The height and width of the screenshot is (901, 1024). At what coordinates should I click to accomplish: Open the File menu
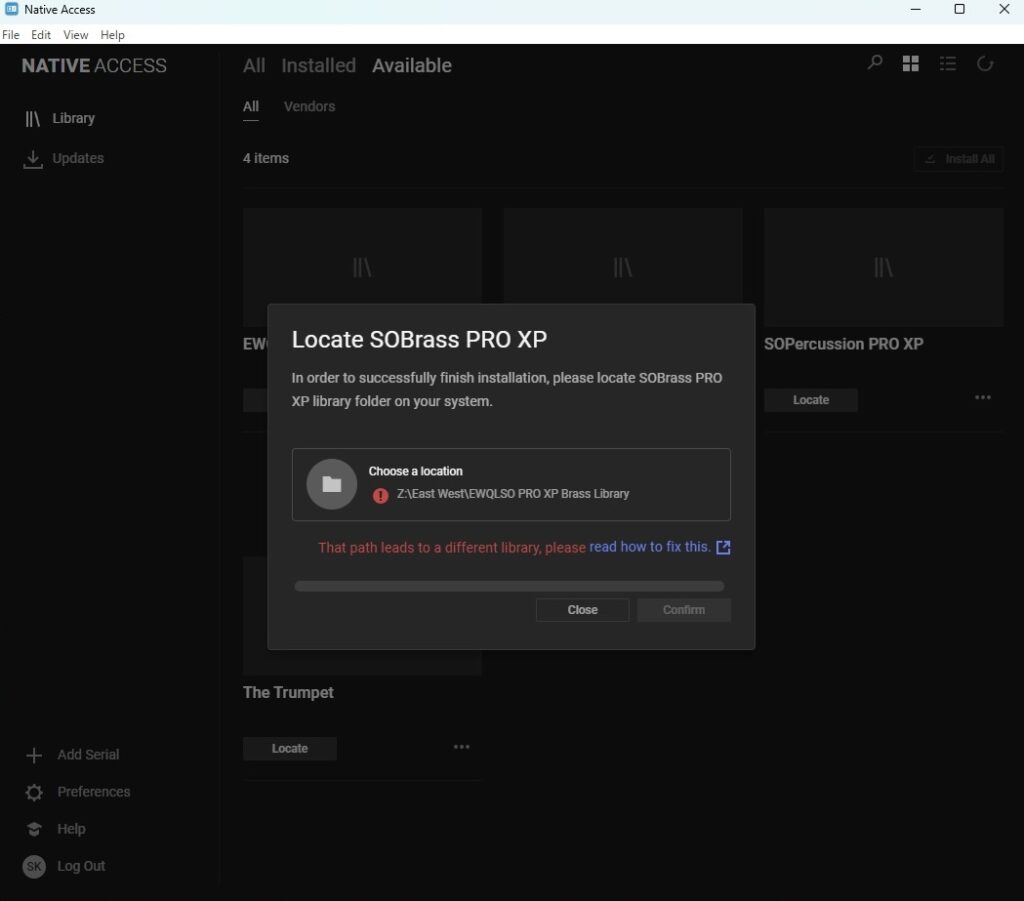[11, 35]
